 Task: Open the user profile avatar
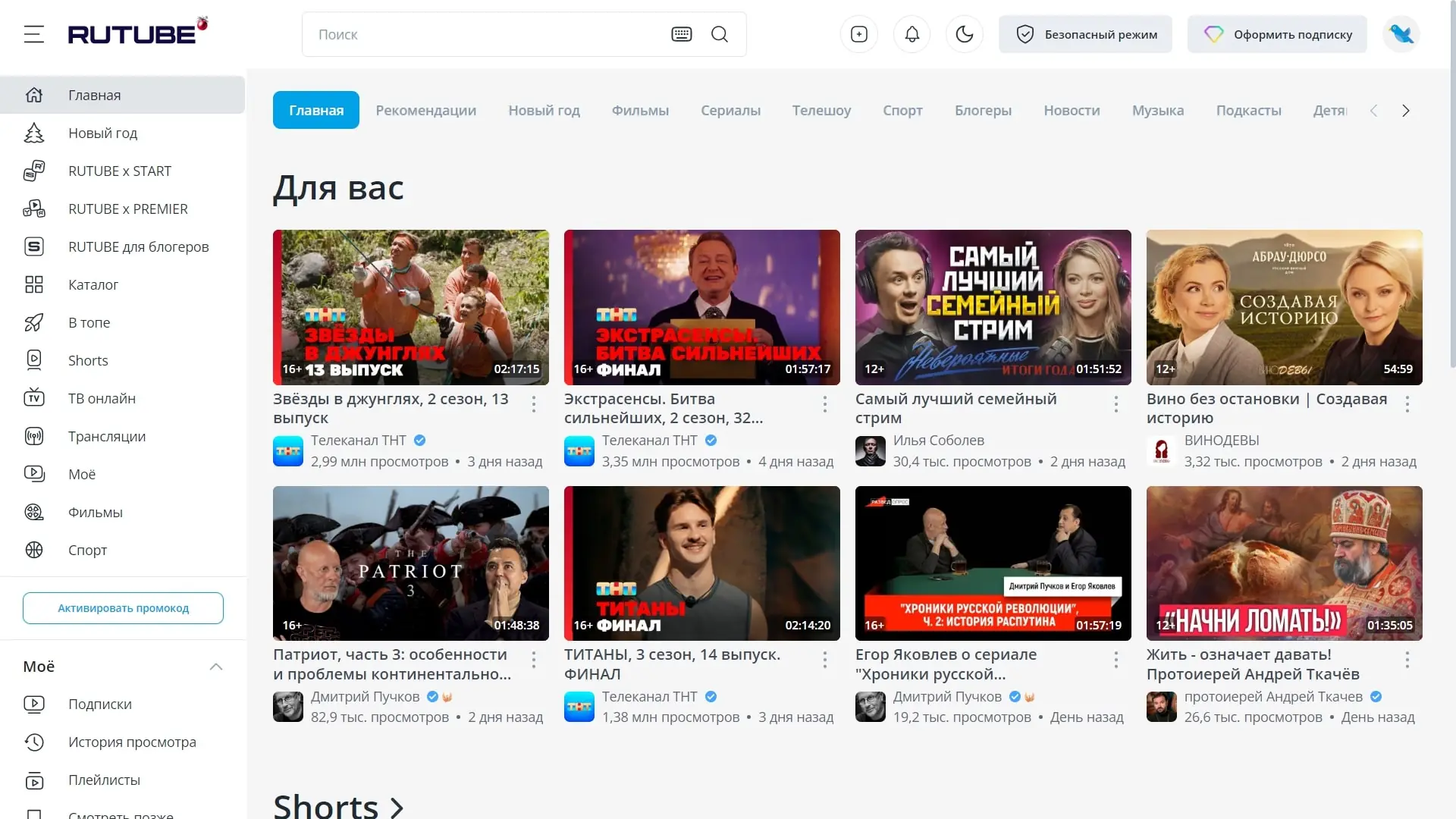(1401, 34)
